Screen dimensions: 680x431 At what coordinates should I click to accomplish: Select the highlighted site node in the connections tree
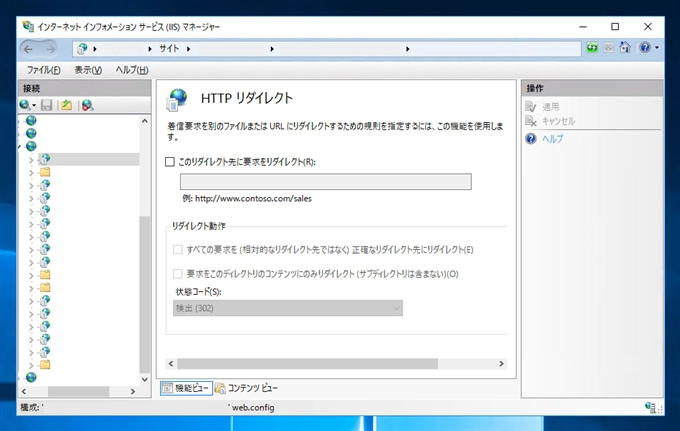(x=89, y=159)
